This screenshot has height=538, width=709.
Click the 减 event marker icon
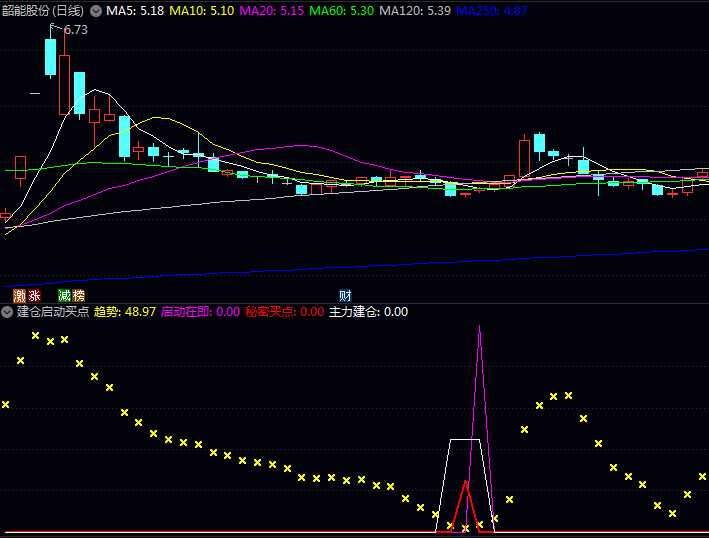click(64, 296)
